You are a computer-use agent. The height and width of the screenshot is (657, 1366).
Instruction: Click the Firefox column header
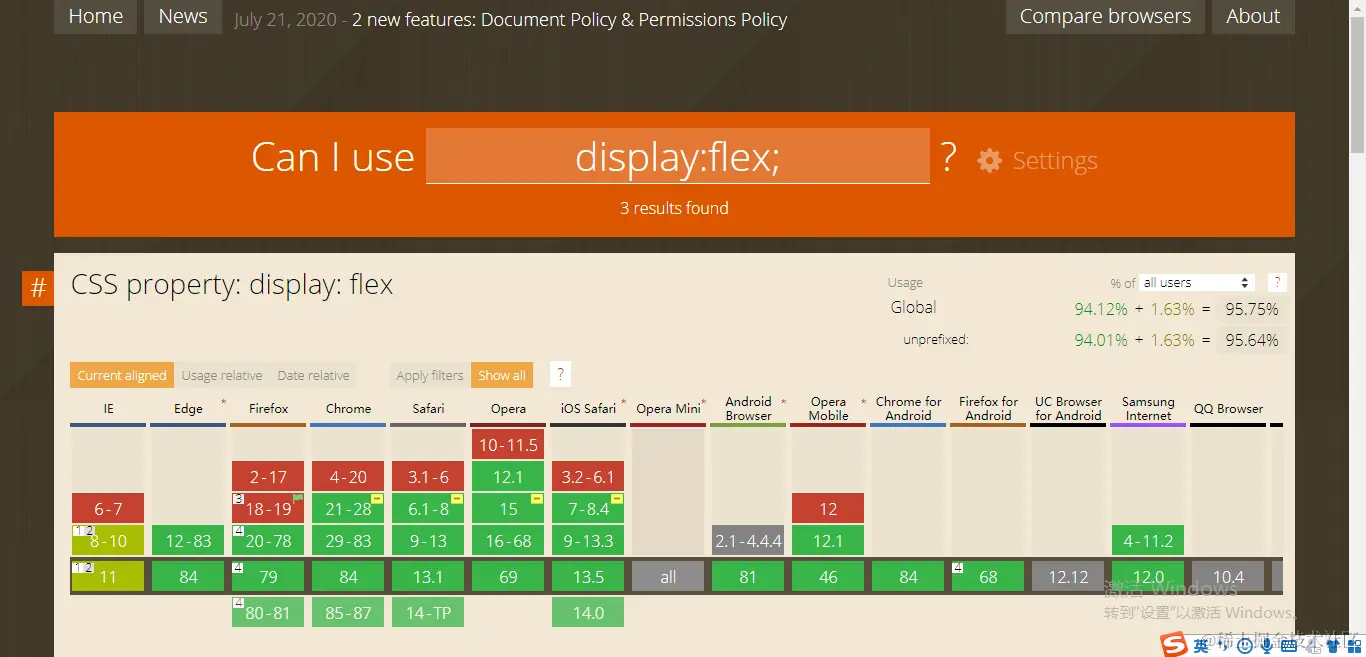click(268, 409)
